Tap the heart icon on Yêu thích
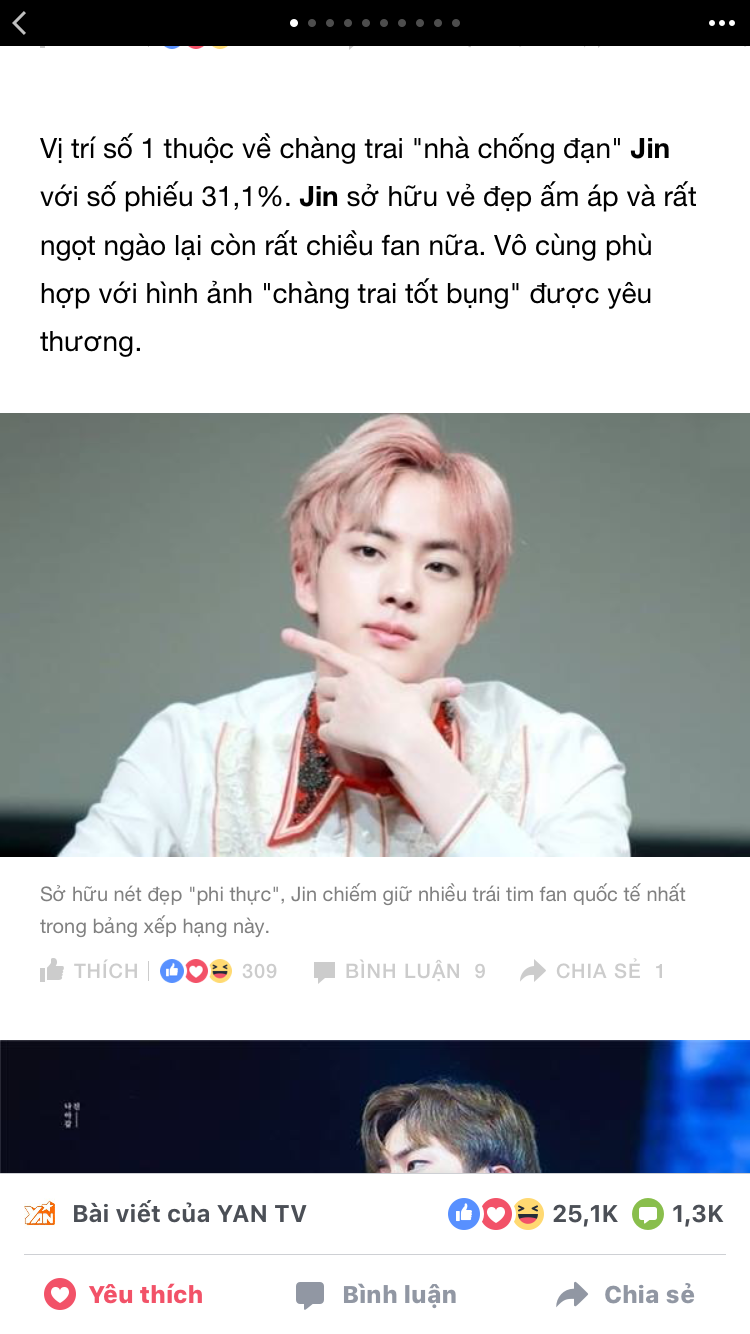This screenshot has width=750, height=1334. [x=60, y=1295]
